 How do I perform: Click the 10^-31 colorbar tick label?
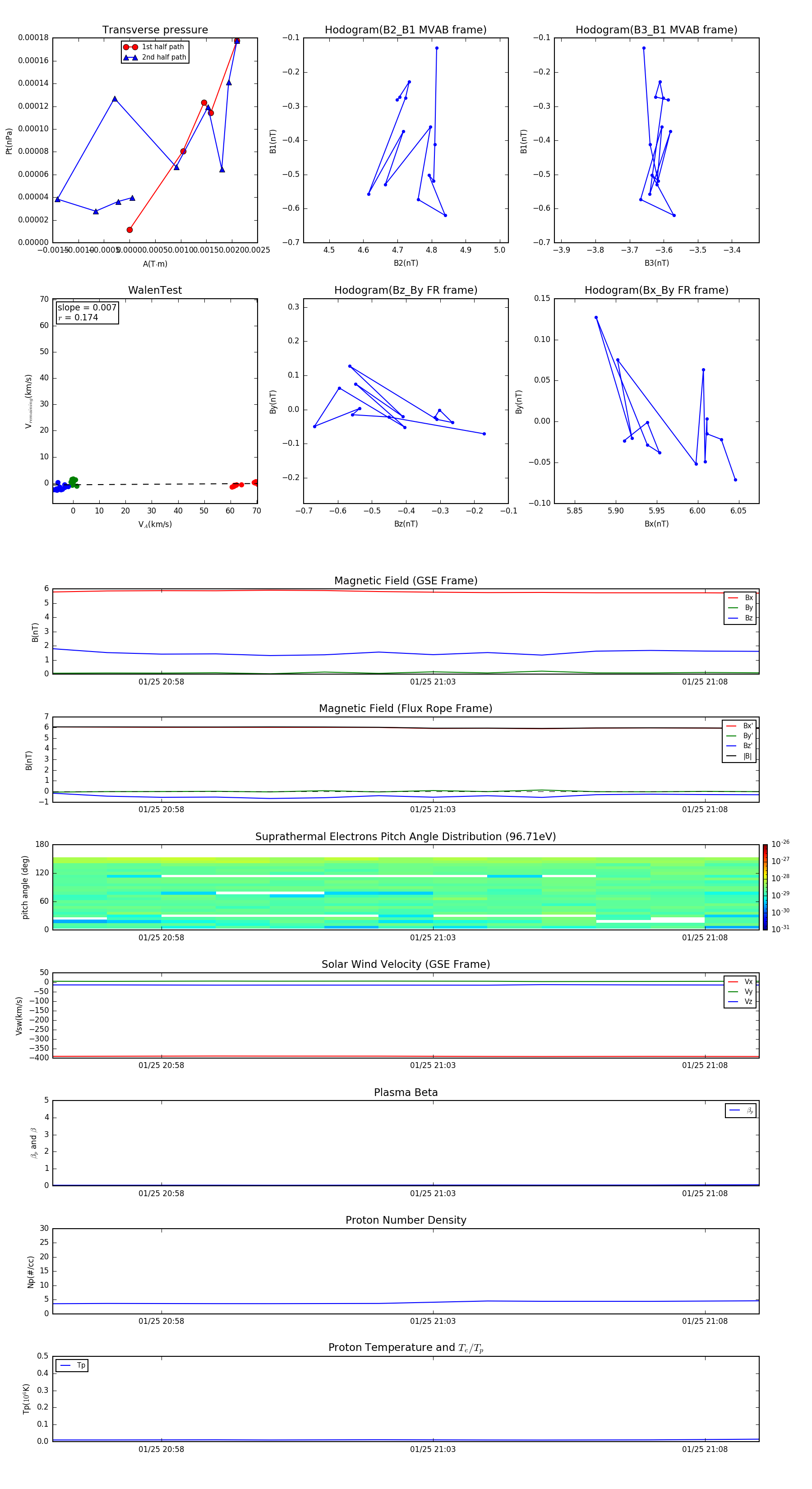[x=780, y=929]
